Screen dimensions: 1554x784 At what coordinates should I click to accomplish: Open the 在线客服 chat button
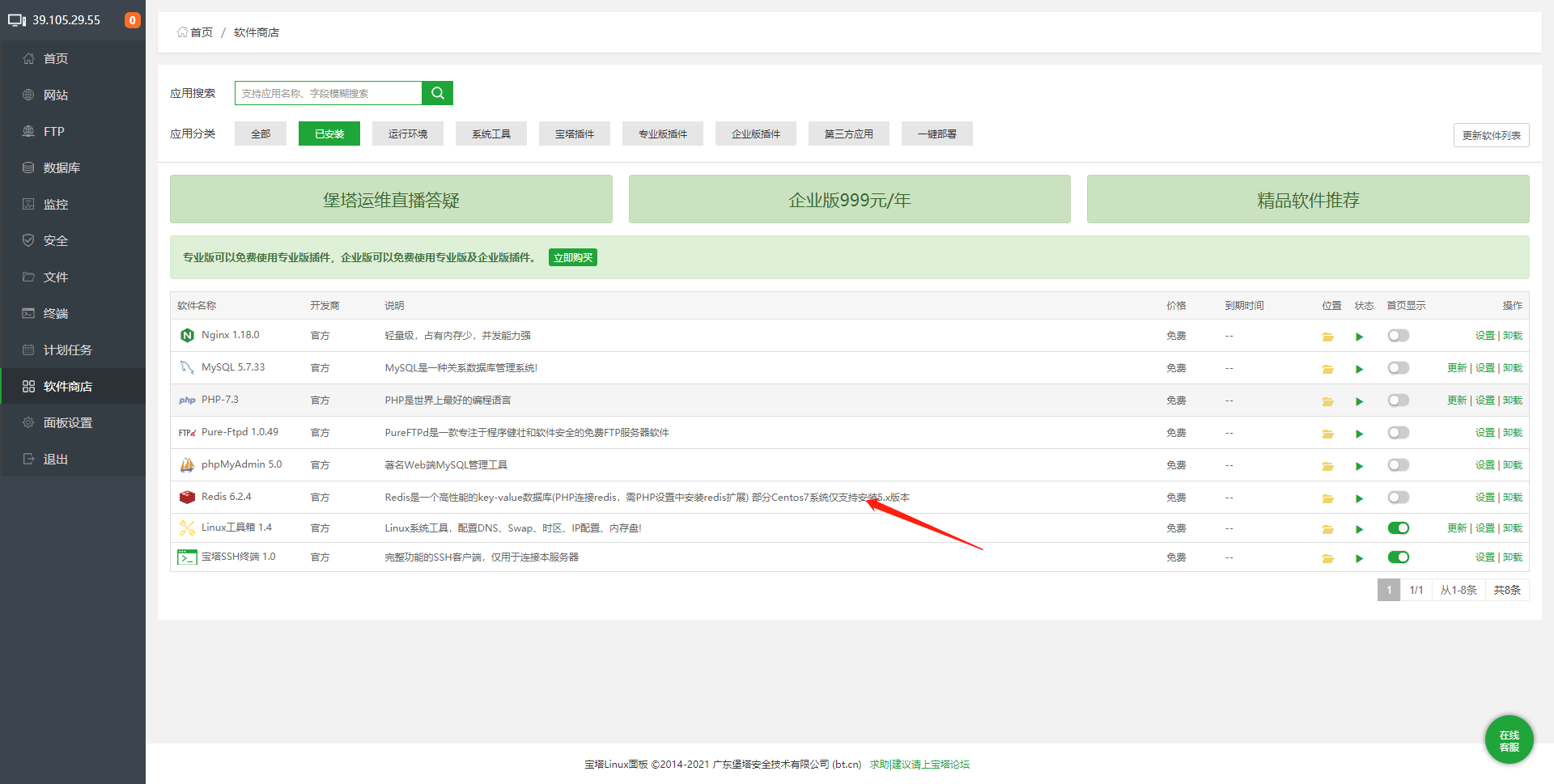tap(1509, 740)
